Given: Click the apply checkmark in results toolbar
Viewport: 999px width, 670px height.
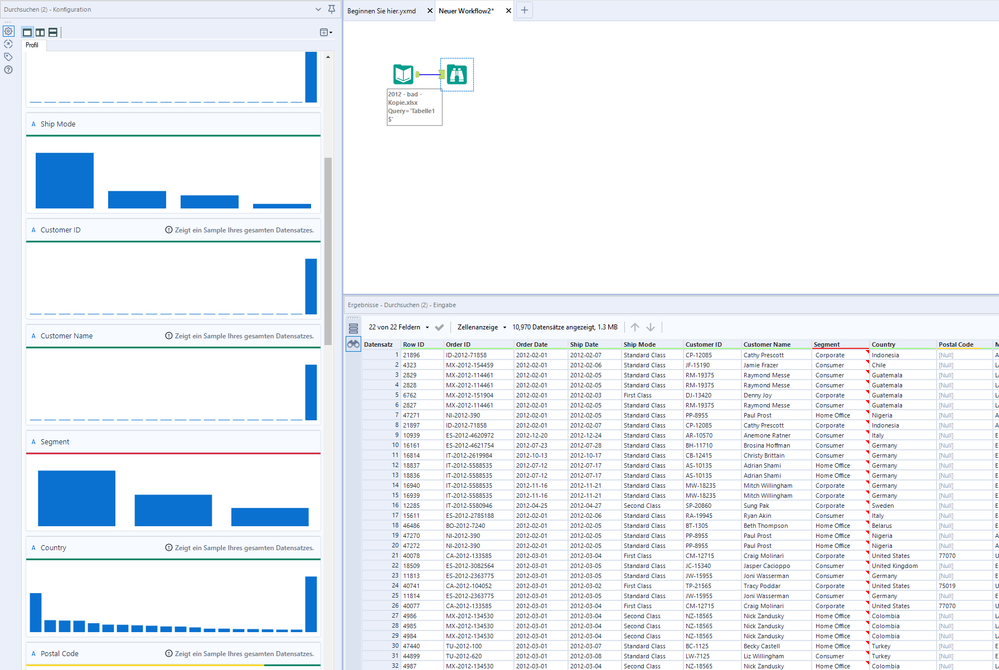Looking at the screenshot, I should point(439,327).
